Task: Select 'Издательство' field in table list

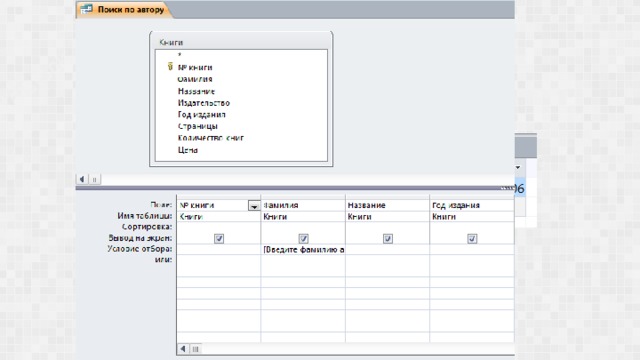Action: pos(204,103)
